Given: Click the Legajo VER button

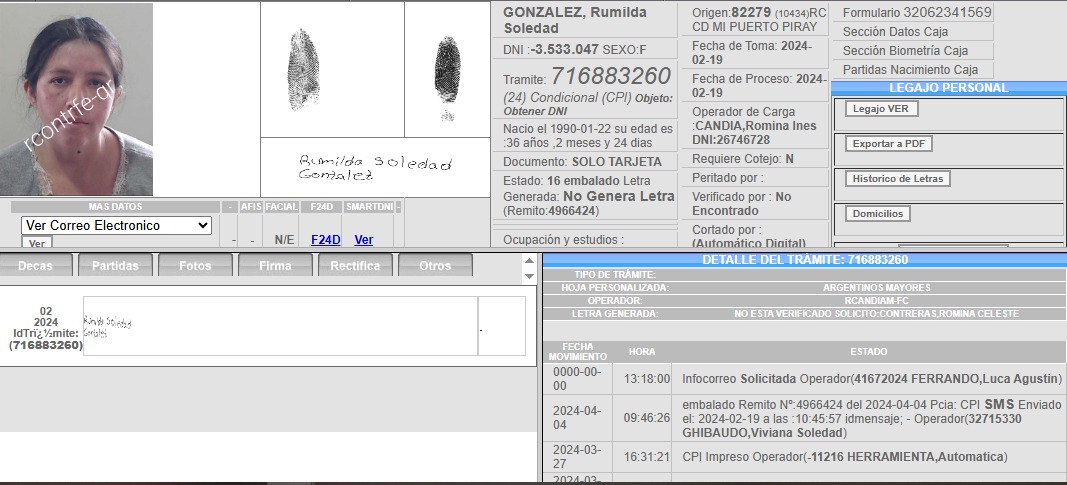Looking at the screenshot, I should point(881,109).
